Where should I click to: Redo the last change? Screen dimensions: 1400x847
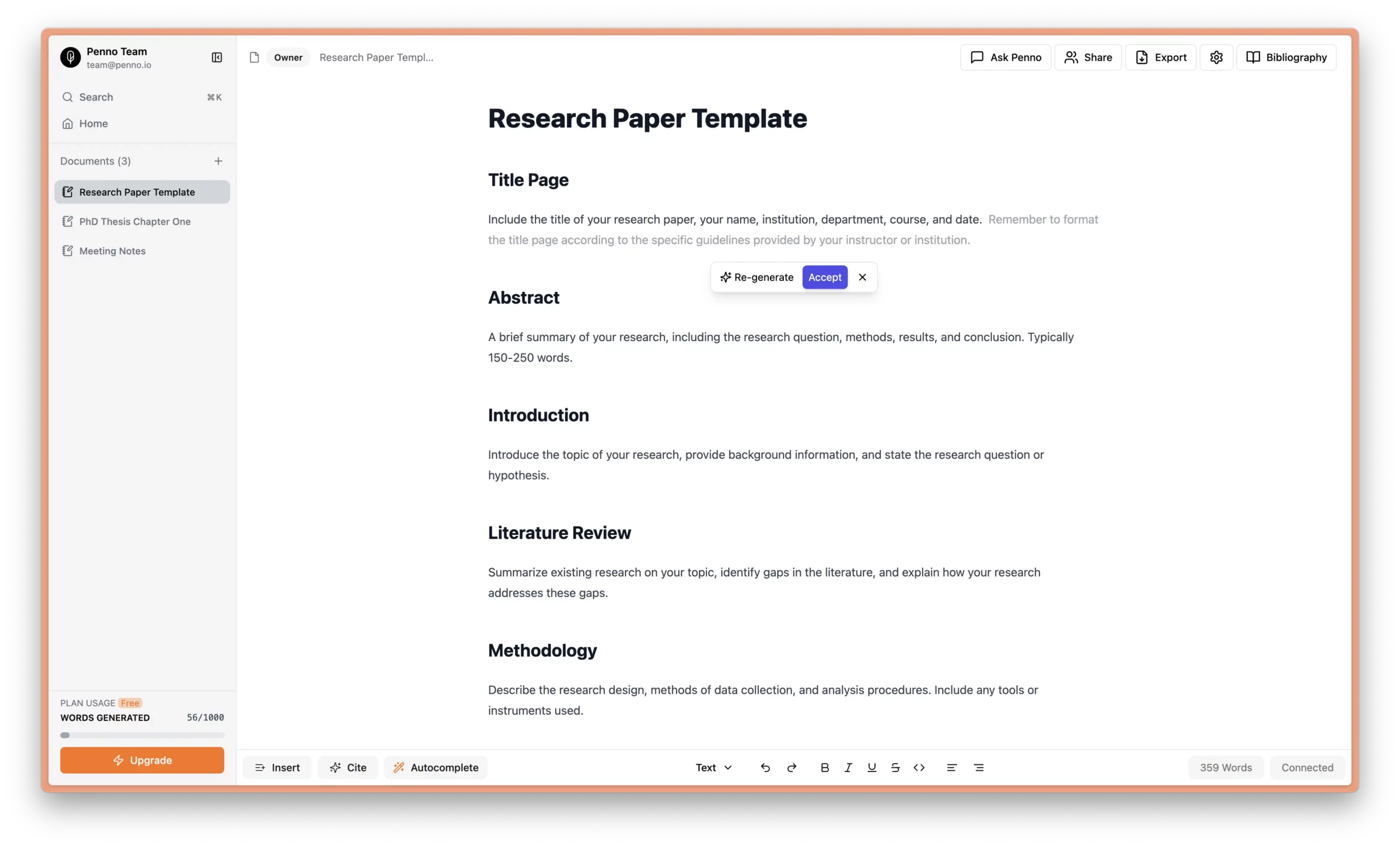tap(791, 768)
